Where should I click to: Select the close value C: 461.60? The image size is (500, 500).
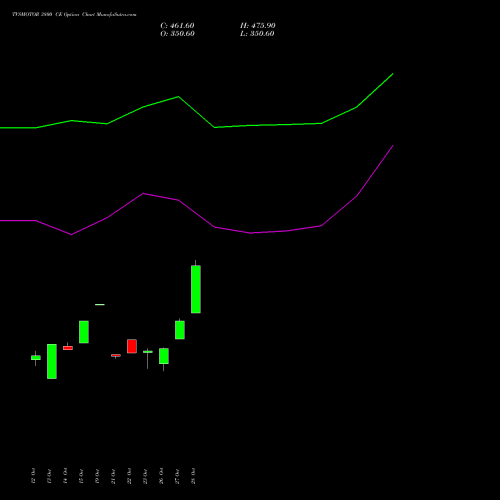point(177,26)
